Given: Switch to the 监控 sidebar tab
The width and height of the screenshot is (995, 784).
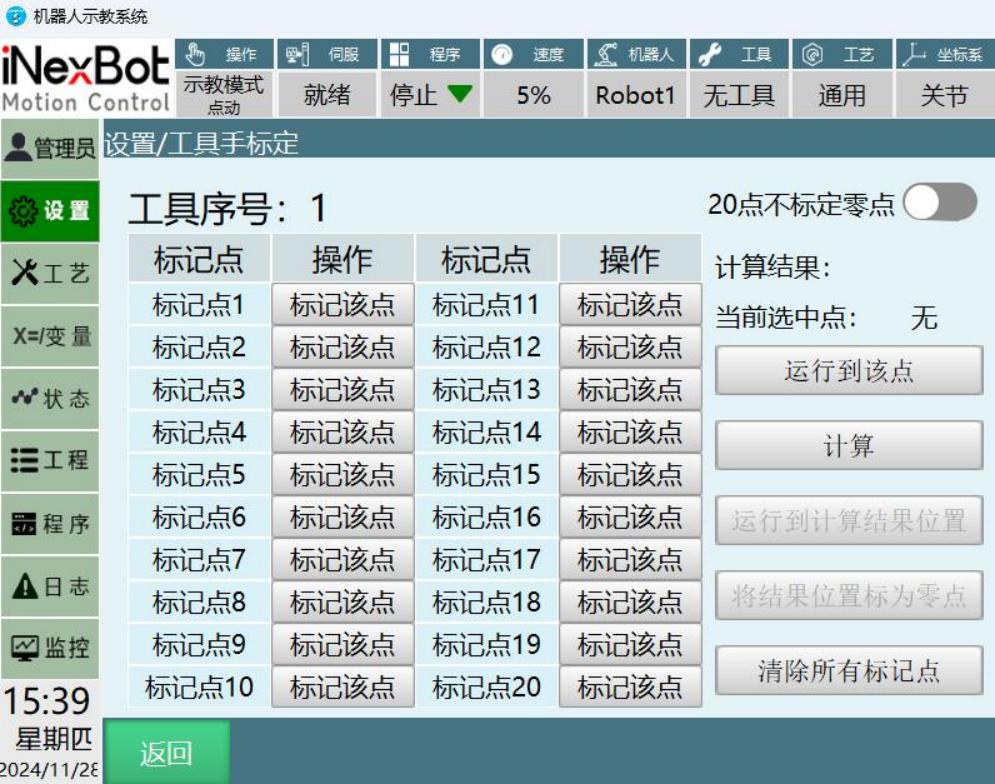Looking at the screenshot, I should click(50, 648).
